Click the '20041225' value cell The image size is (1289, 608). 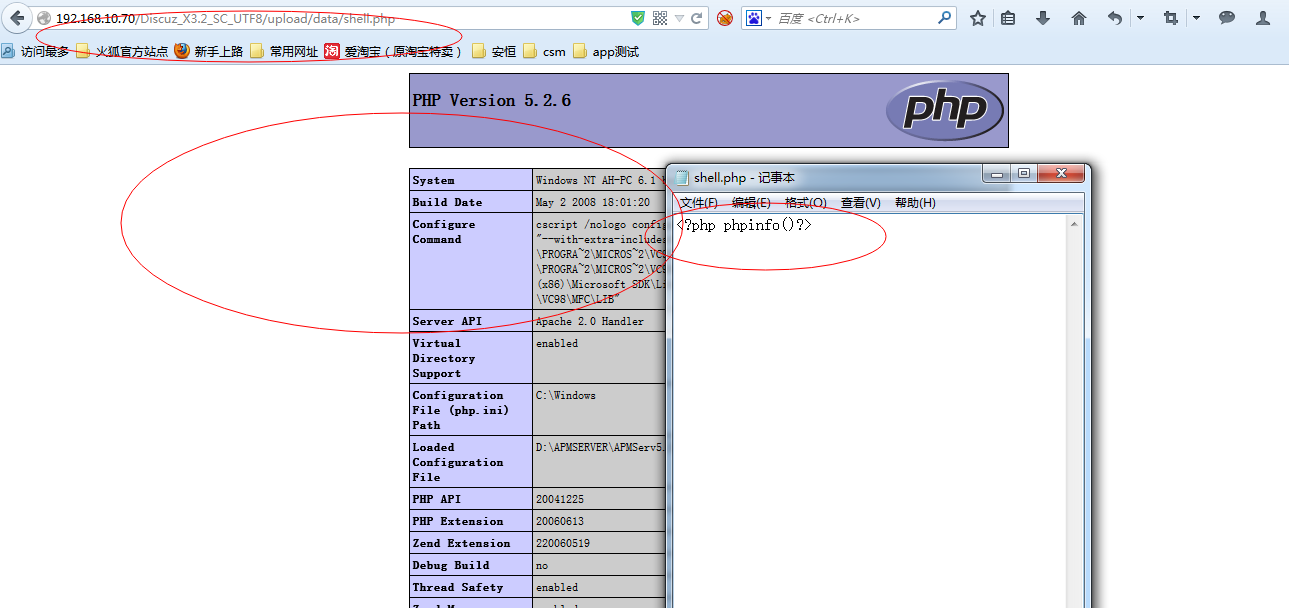560,499
